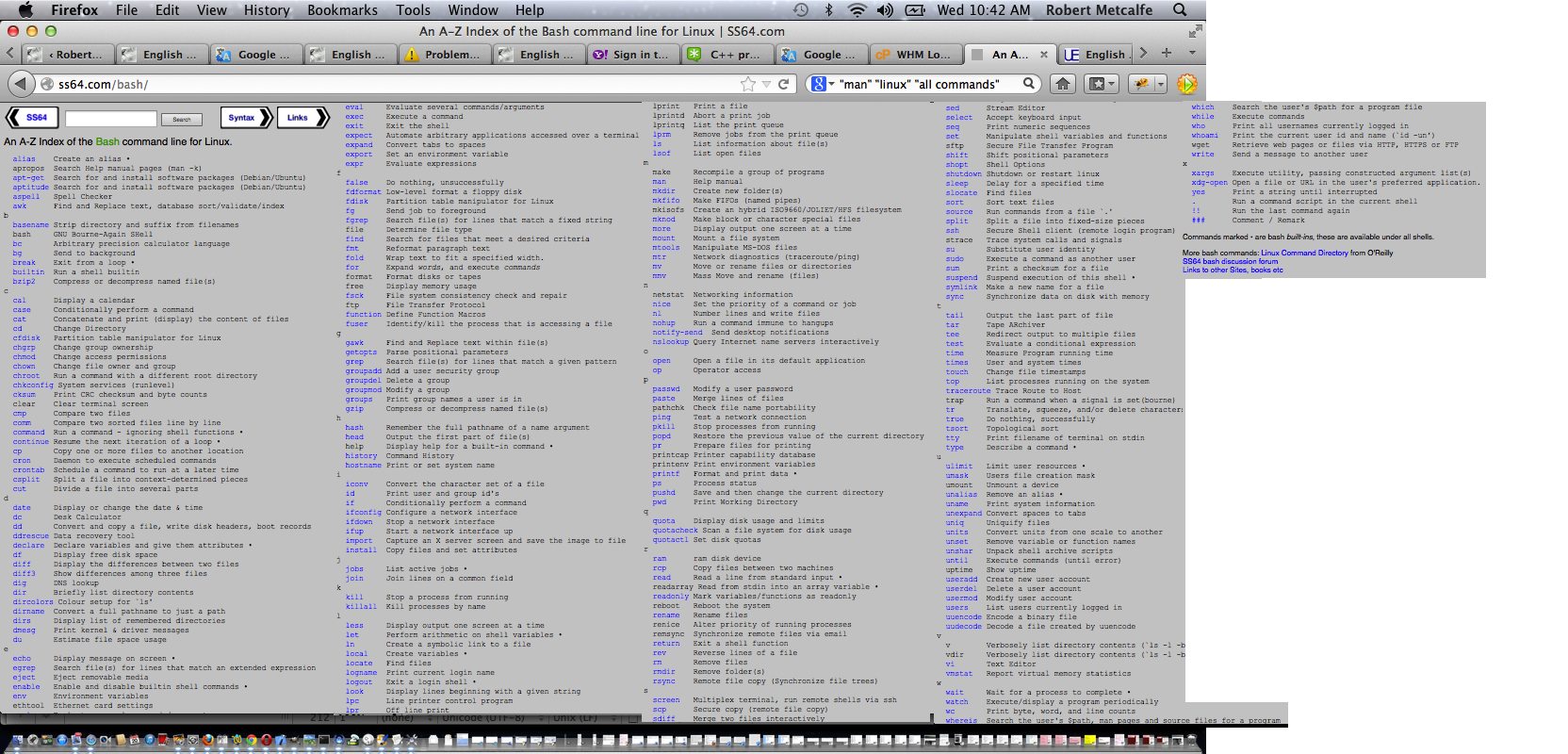Click clock showing Wed 10:42 AM
1568x754 pixels.
[983, 9]
